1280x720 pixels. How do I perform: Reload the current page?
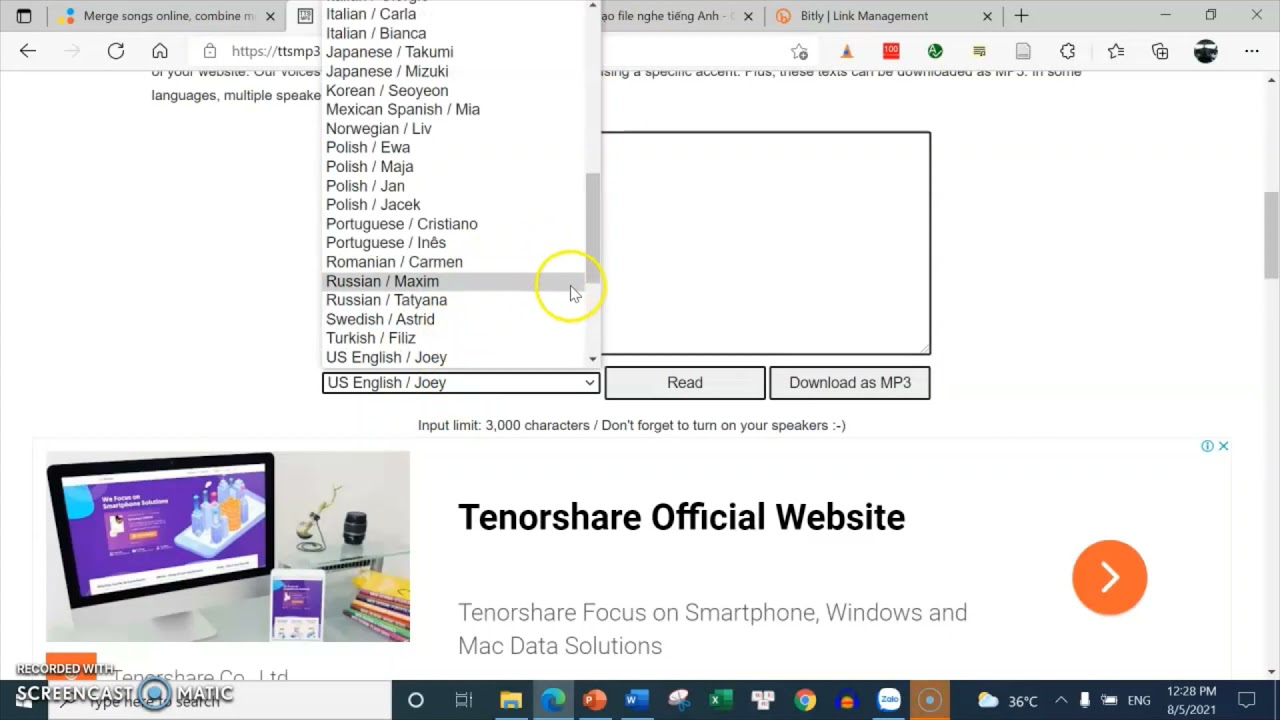[116, 51]
